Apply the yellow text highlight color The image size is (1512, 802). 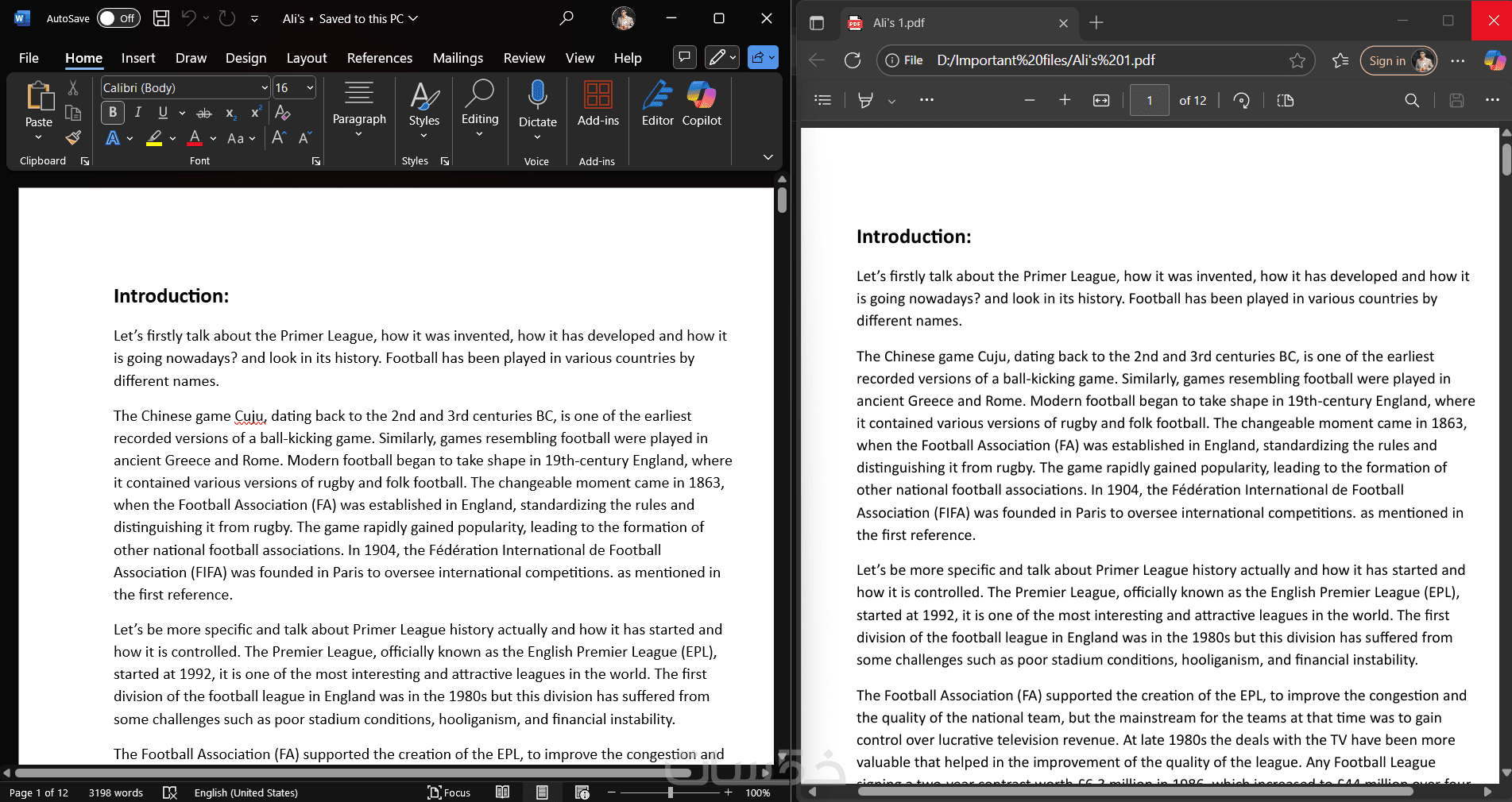pos(154,138)
